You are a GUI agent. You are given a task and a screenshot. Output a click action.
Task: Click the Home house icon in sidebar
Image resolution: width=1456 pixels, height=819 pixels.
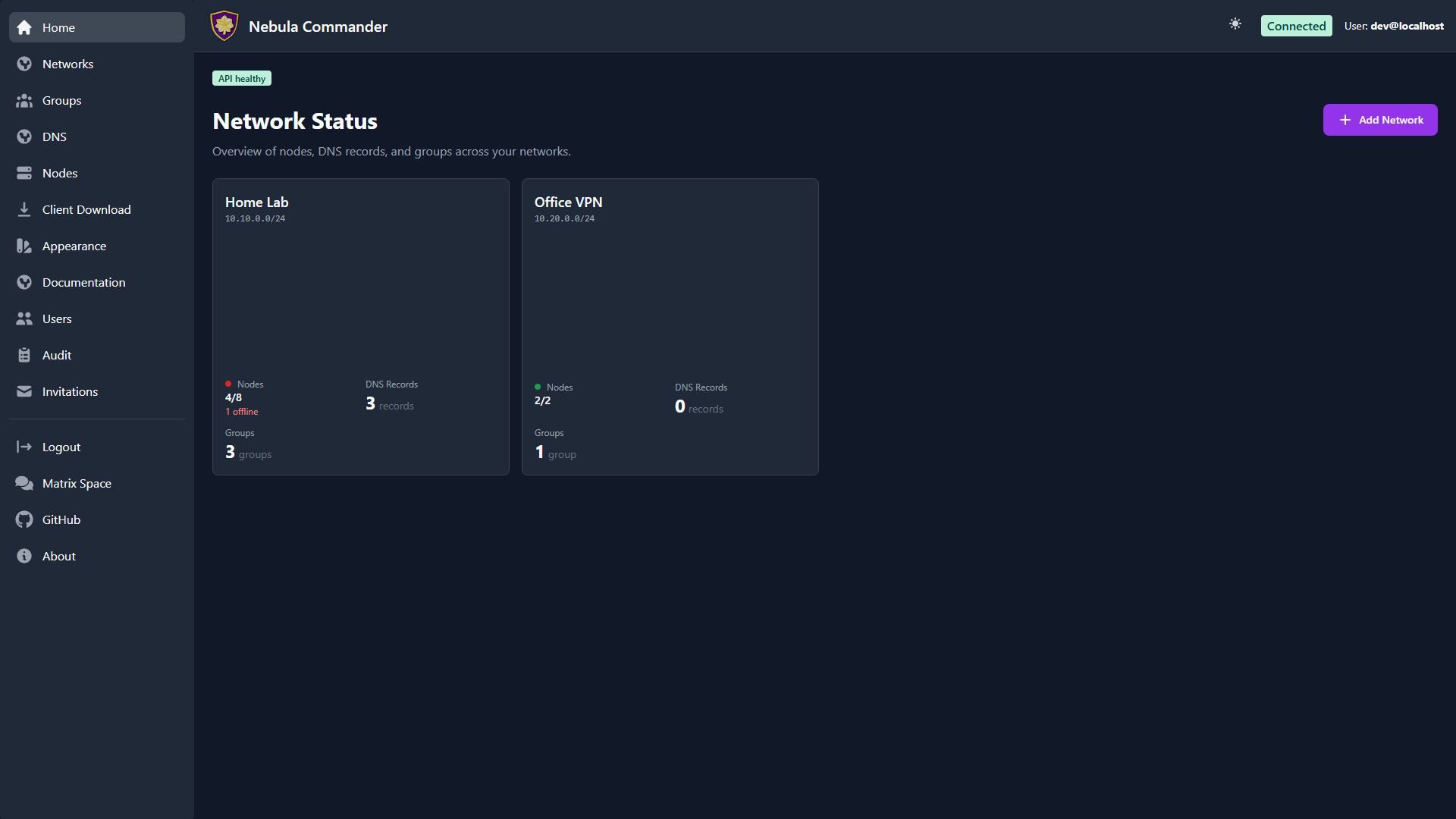pyautogui.click(x=24, y=27)
